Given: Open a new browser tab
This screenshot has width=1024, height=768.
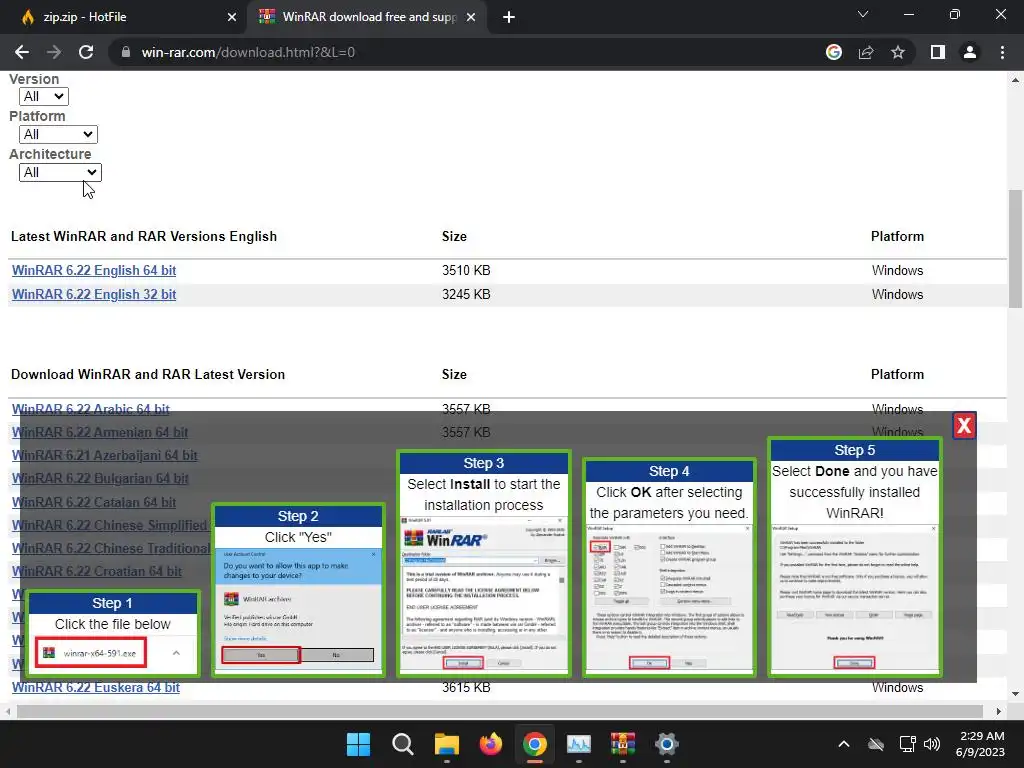Looking at the screenshot, I should (x=509, y=17).
